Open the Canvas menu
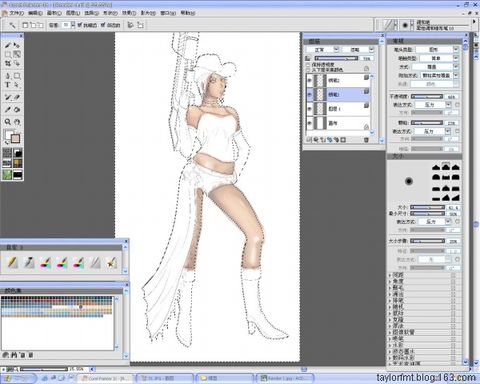This screenshot has height=384, width=480. click(x=54, y=13)
